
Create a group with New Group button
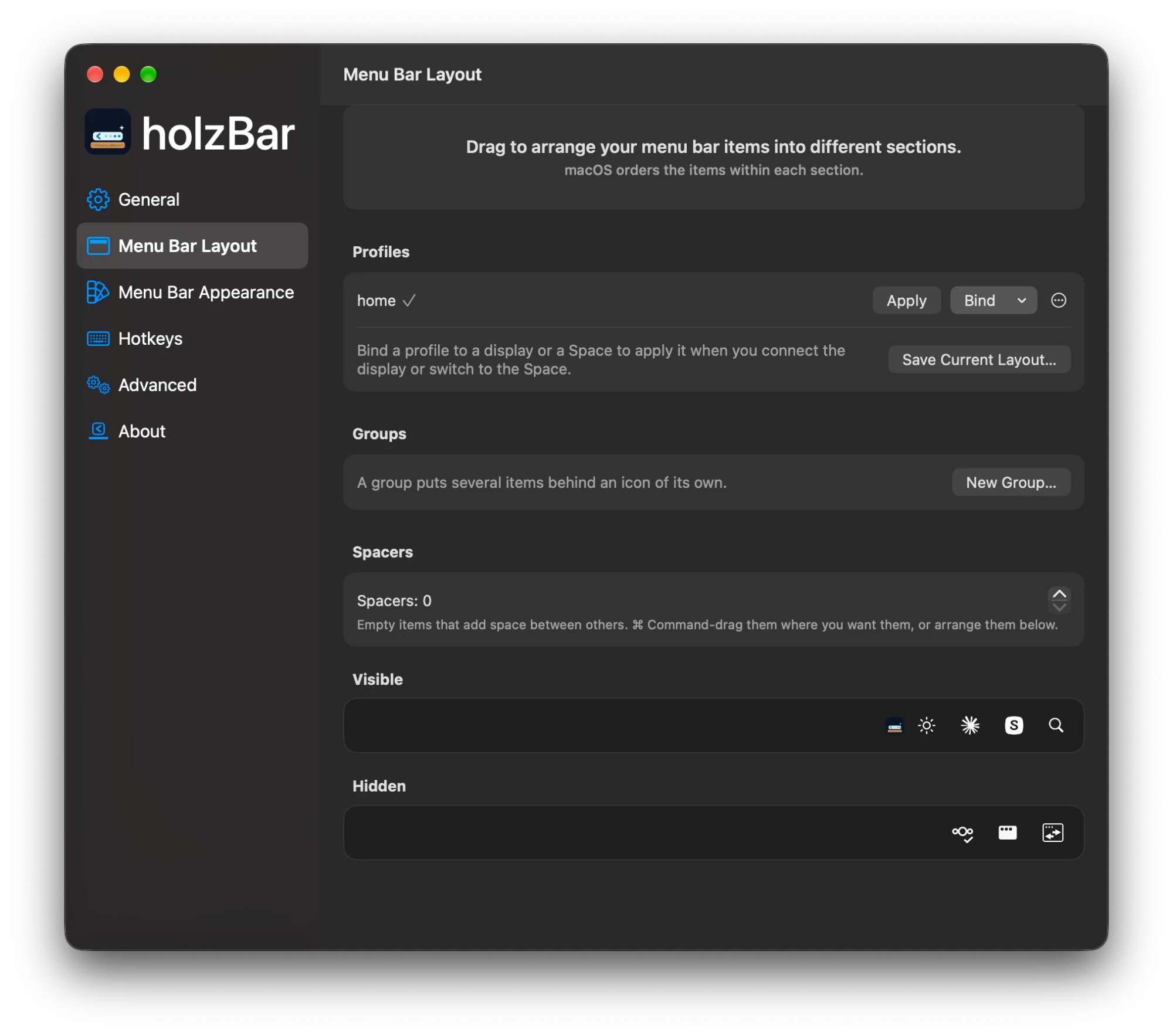[1011, 482]
